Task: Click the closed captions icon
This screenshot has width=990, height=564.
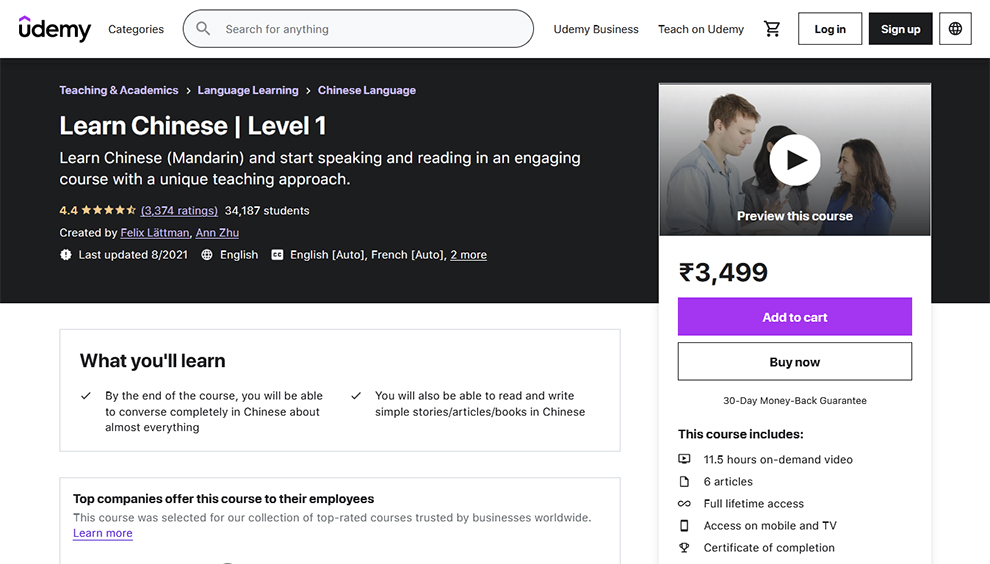Action: click(277, 255)
